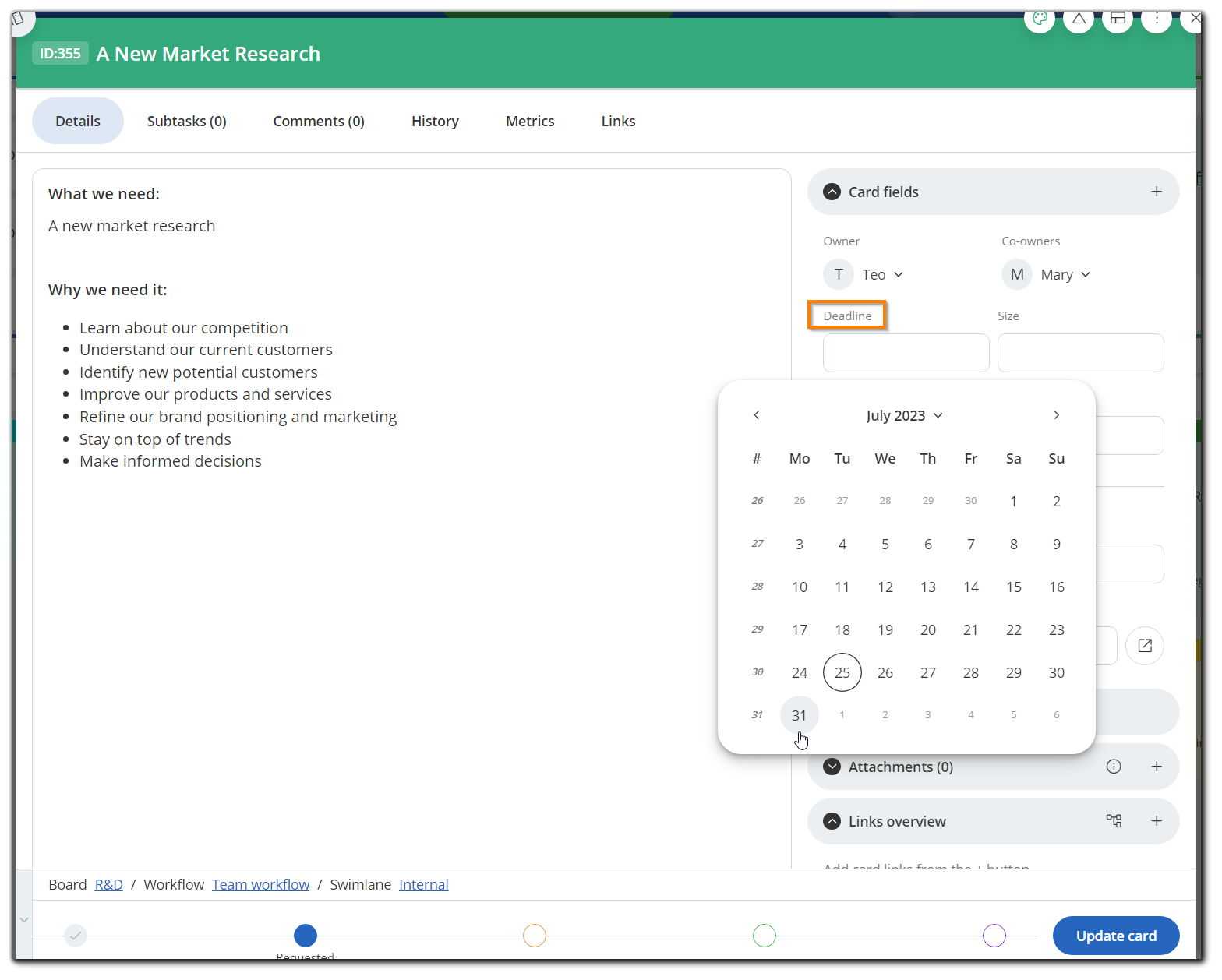Click the 'What we need:' heading
1222x980 pixels.
coord(104,194)
